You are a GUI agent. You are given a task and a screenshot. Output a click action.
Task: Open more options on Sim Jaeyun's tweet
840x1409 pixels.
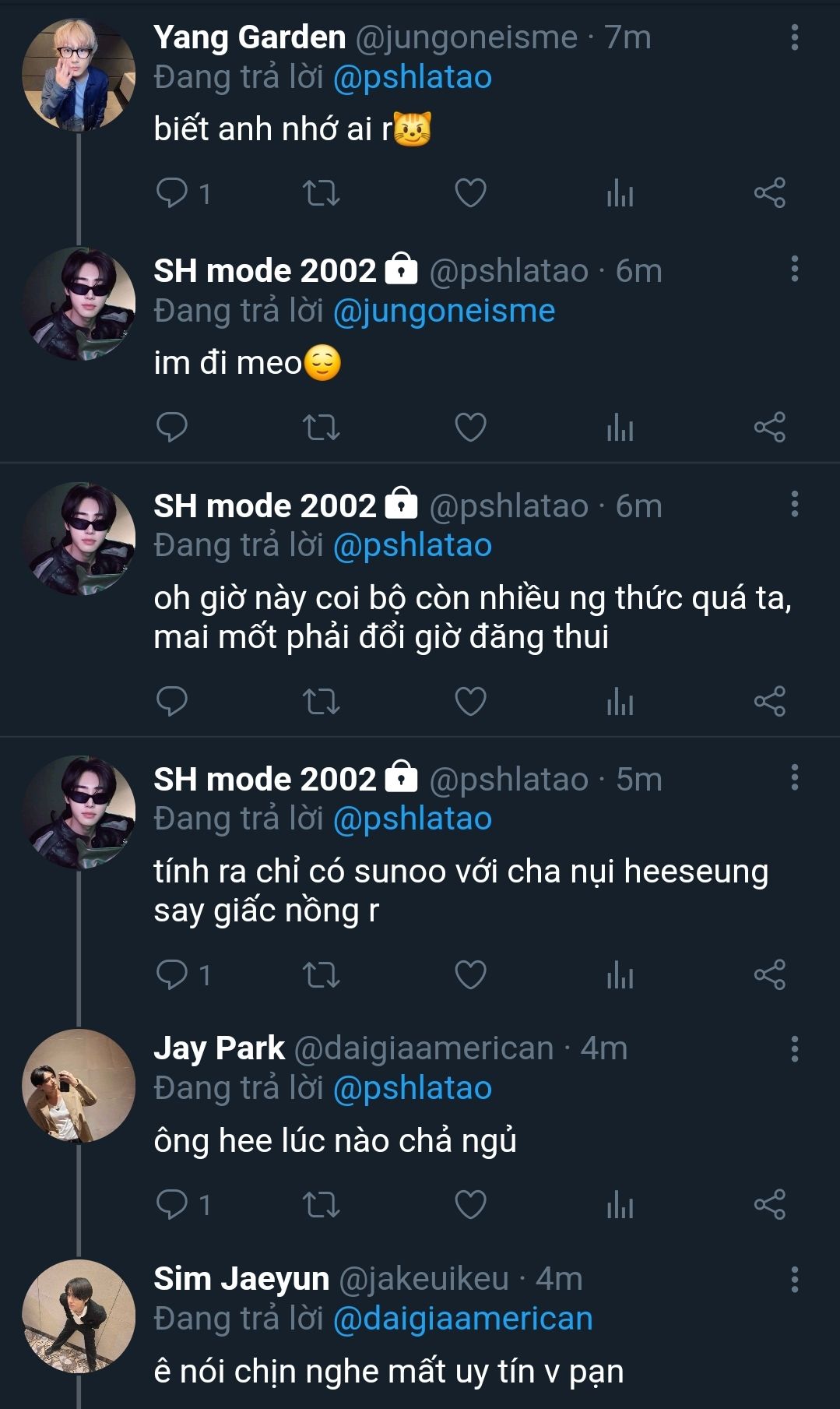click(794, 1279)
